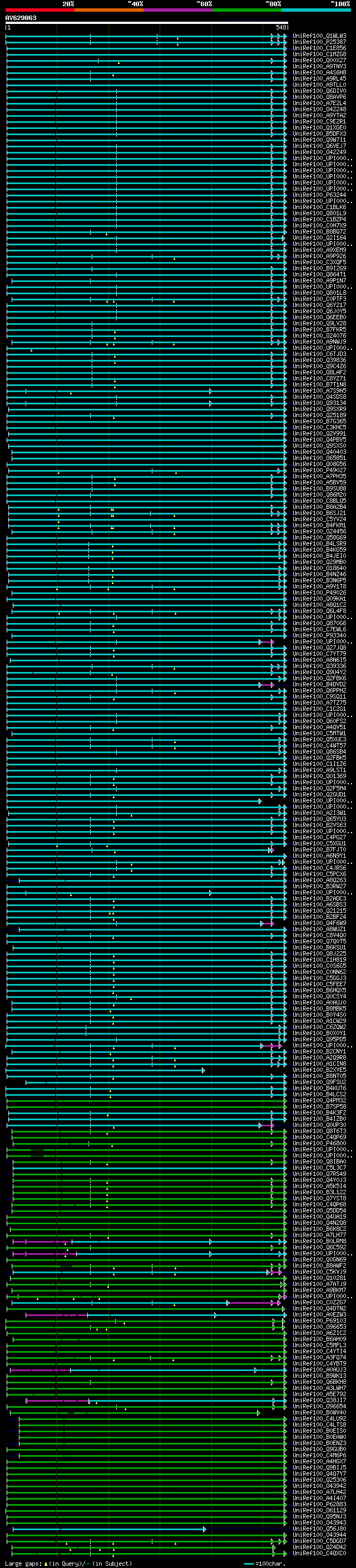Select UniRef100_Q6DIV0 entry
Viewport: 356px width, 1568px height.
pyautogui.click(x=319, y=91)
